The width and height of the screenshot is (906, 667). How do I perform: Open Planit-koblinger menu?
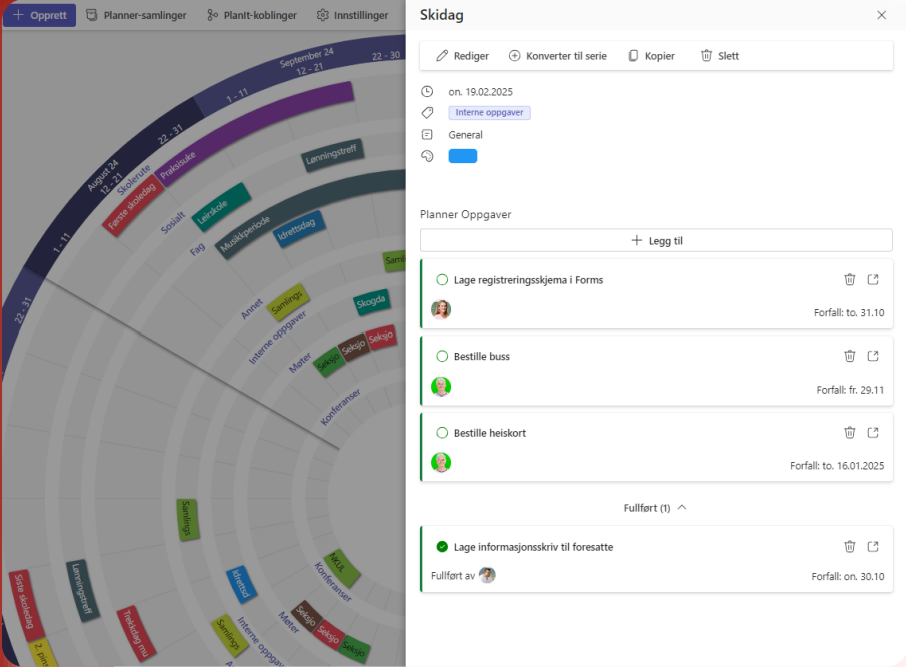(251, 16)
